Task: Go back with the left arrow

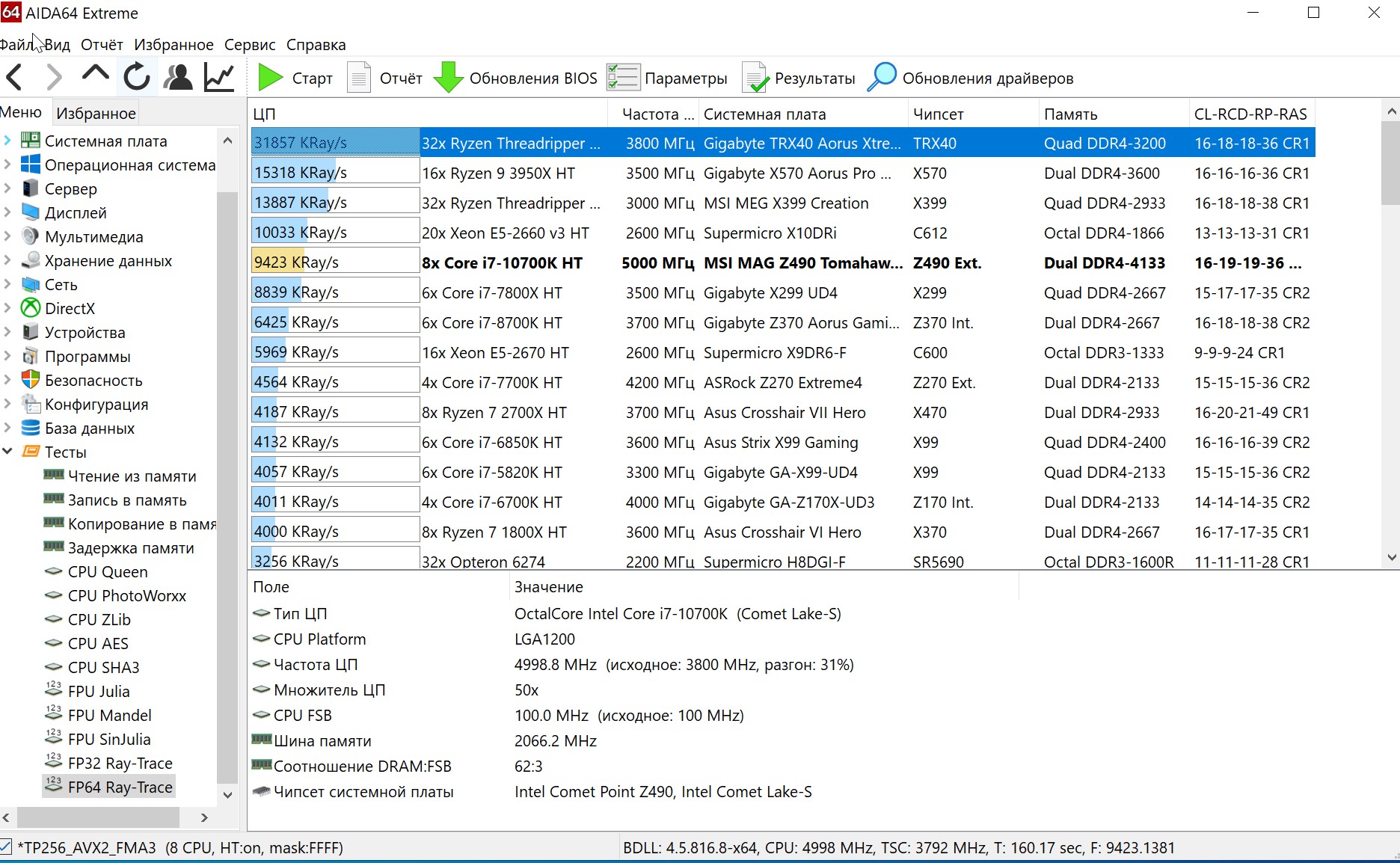Action: (x=15, y=77)
